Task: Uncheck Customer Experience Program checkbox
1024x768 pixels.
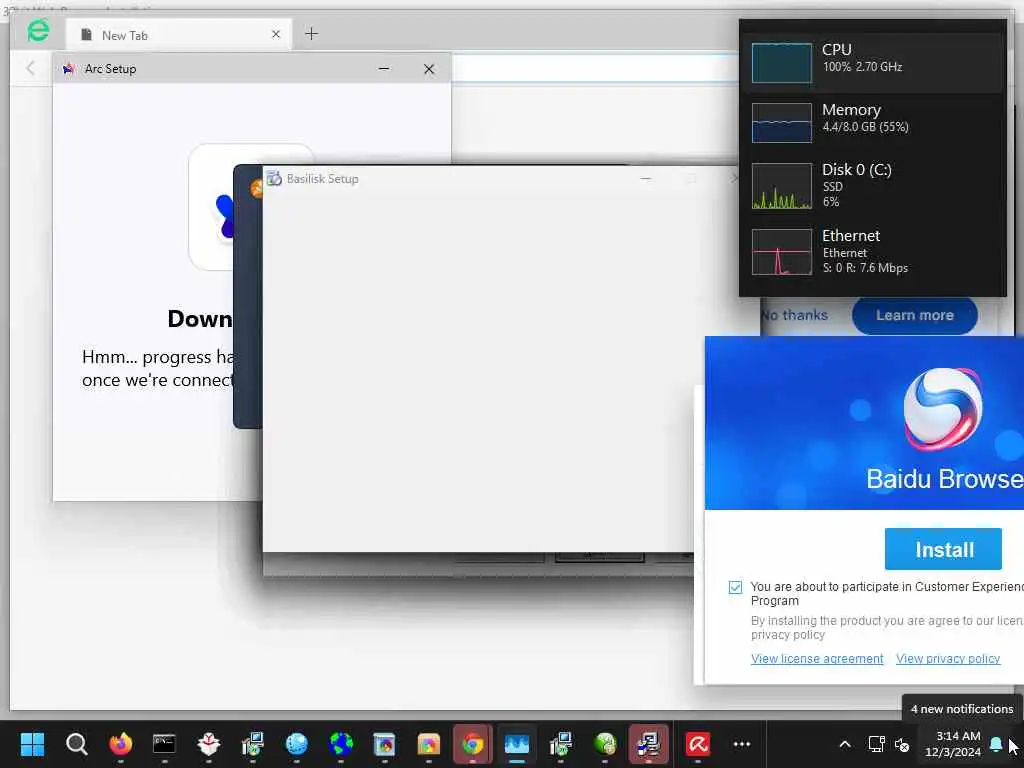Action: coord(735,587)
